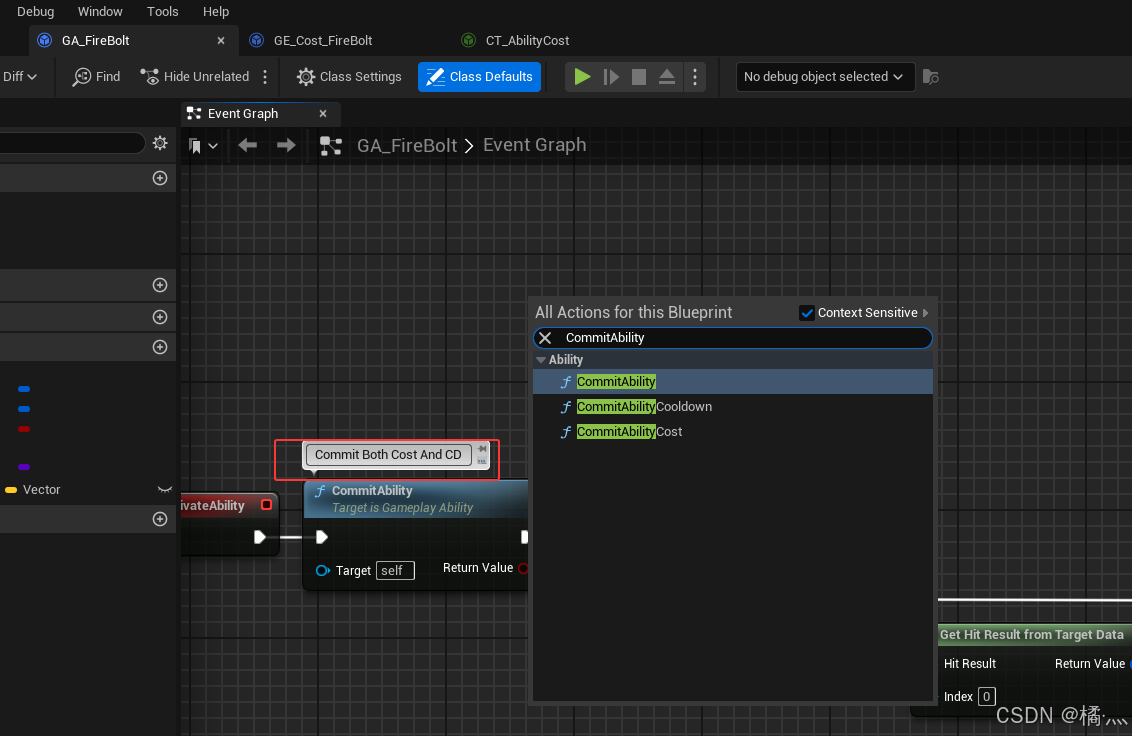Click Event Graph in the breadcrumb
Viewport: 1132px width, 736px height.
(x=534, y=145)
